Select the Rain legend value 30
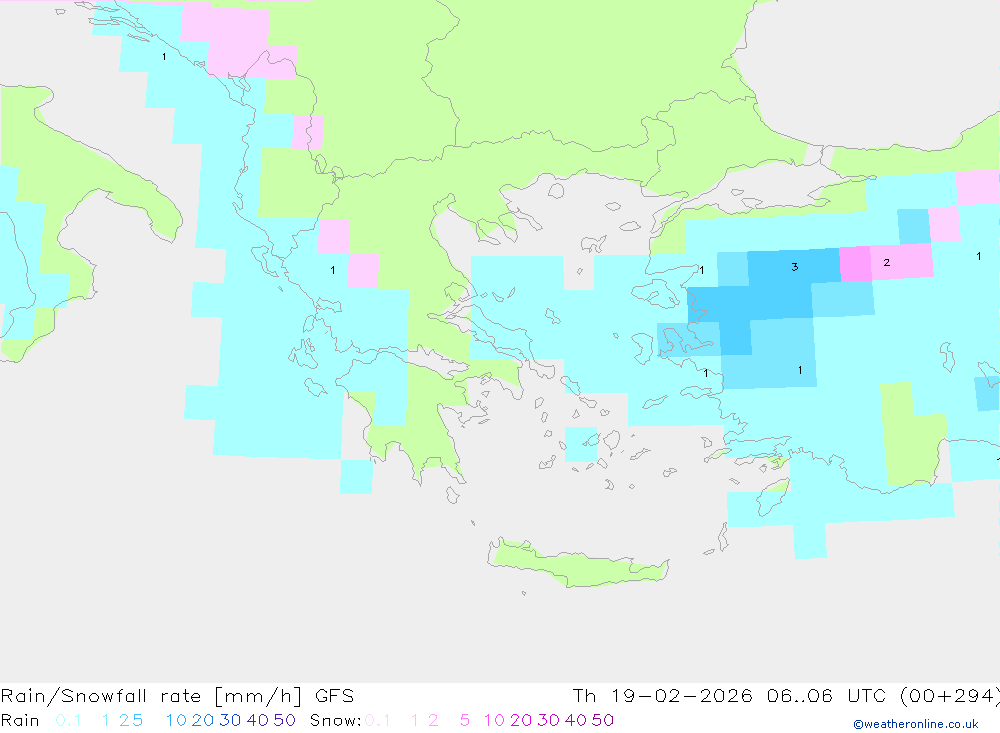Viewport: 1000px width, 733px height. (x=230, y=720)
